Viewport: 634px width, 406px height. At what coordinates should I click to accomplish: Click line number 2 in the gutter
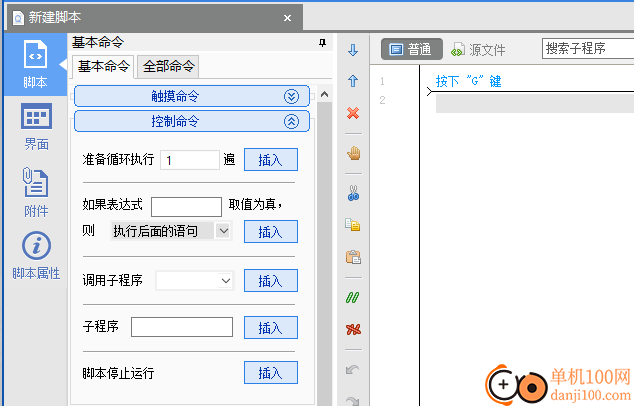[383, 100]
